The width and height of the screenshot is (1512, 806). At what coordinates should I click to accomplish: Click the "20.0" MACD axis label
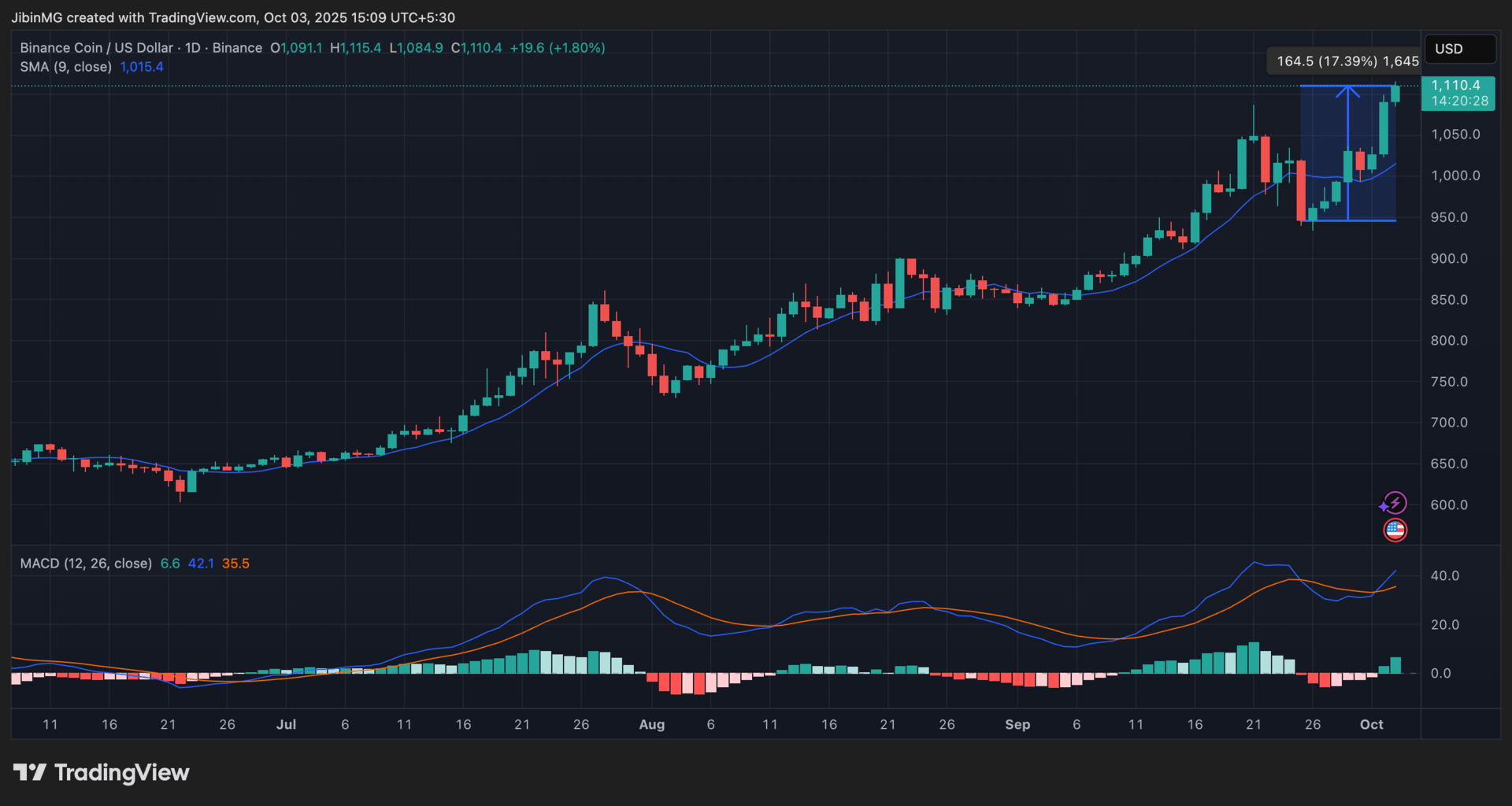[1445, 625]
